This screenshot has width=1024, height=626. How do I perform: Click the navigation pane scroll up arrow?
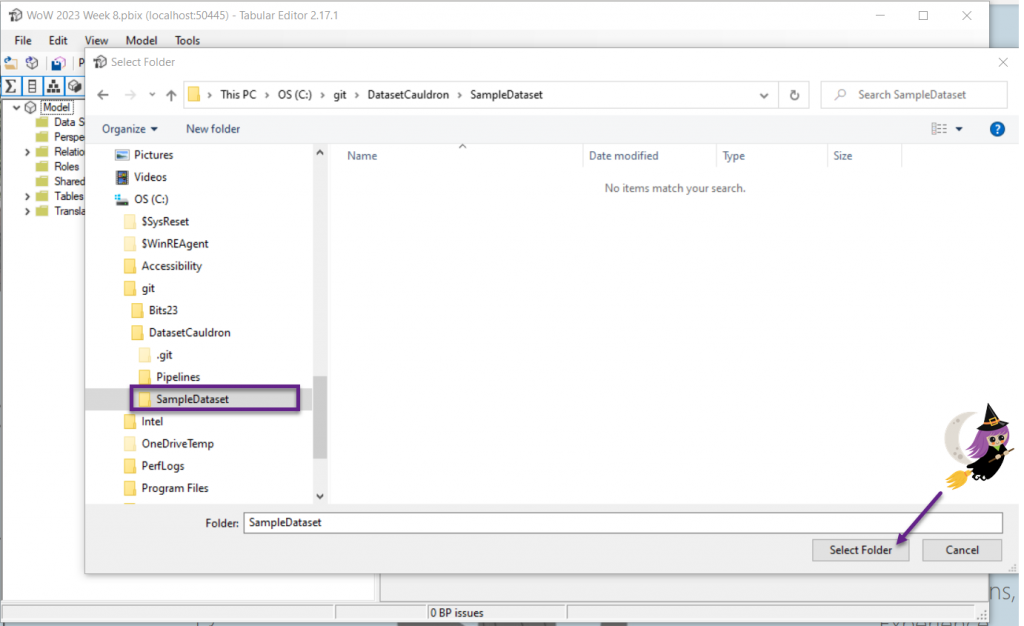(320, 152)
